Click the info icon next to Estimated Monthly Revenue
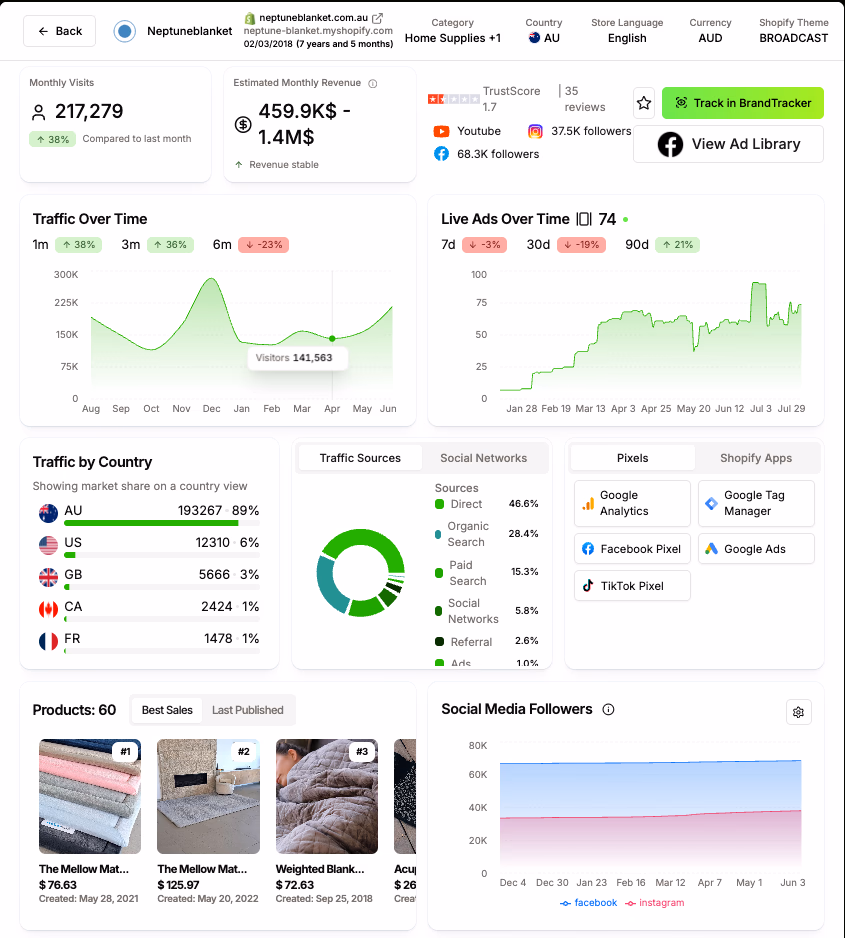Image resolution: width=845 pixels, height=938 pixels. click(x=373, y=83)
